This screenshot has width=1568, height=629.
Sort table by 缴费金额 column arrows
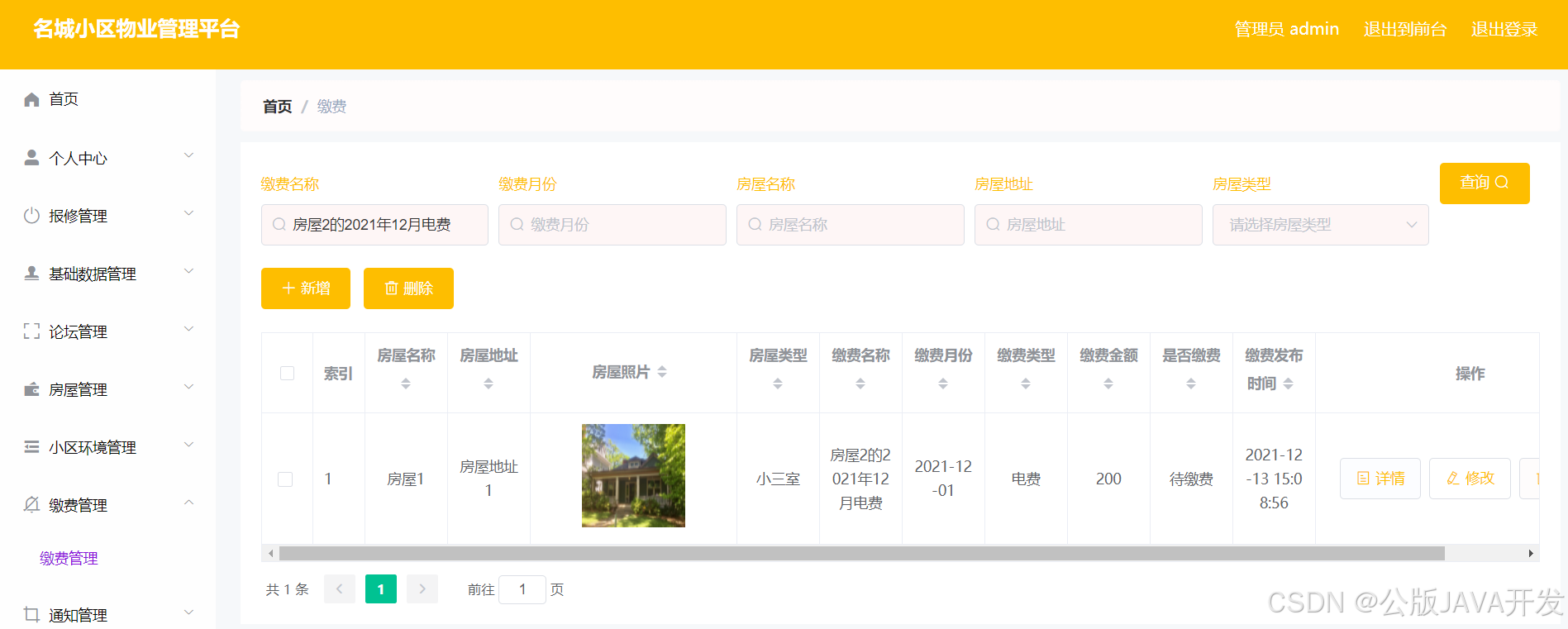click(x=1108, y=384)
